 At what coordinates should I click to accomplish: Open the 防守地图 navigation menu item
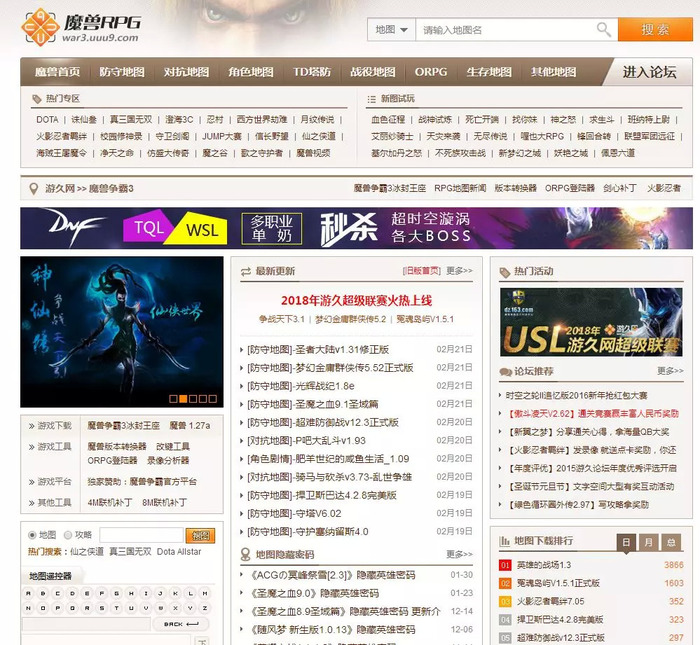pyautogui.click(x=122, y=72)
